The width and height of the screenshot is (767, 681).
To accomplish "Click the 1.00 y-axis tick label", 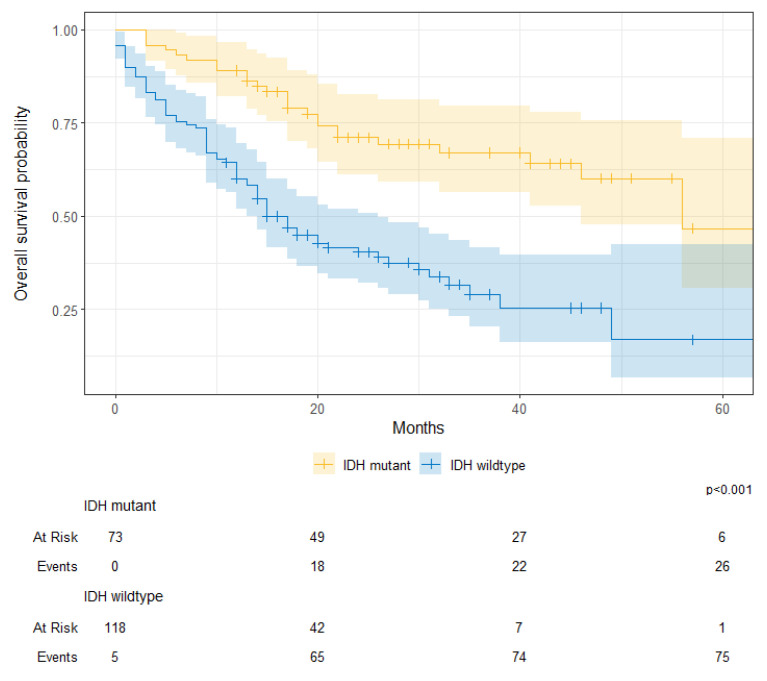I will (x=65, y=31).
